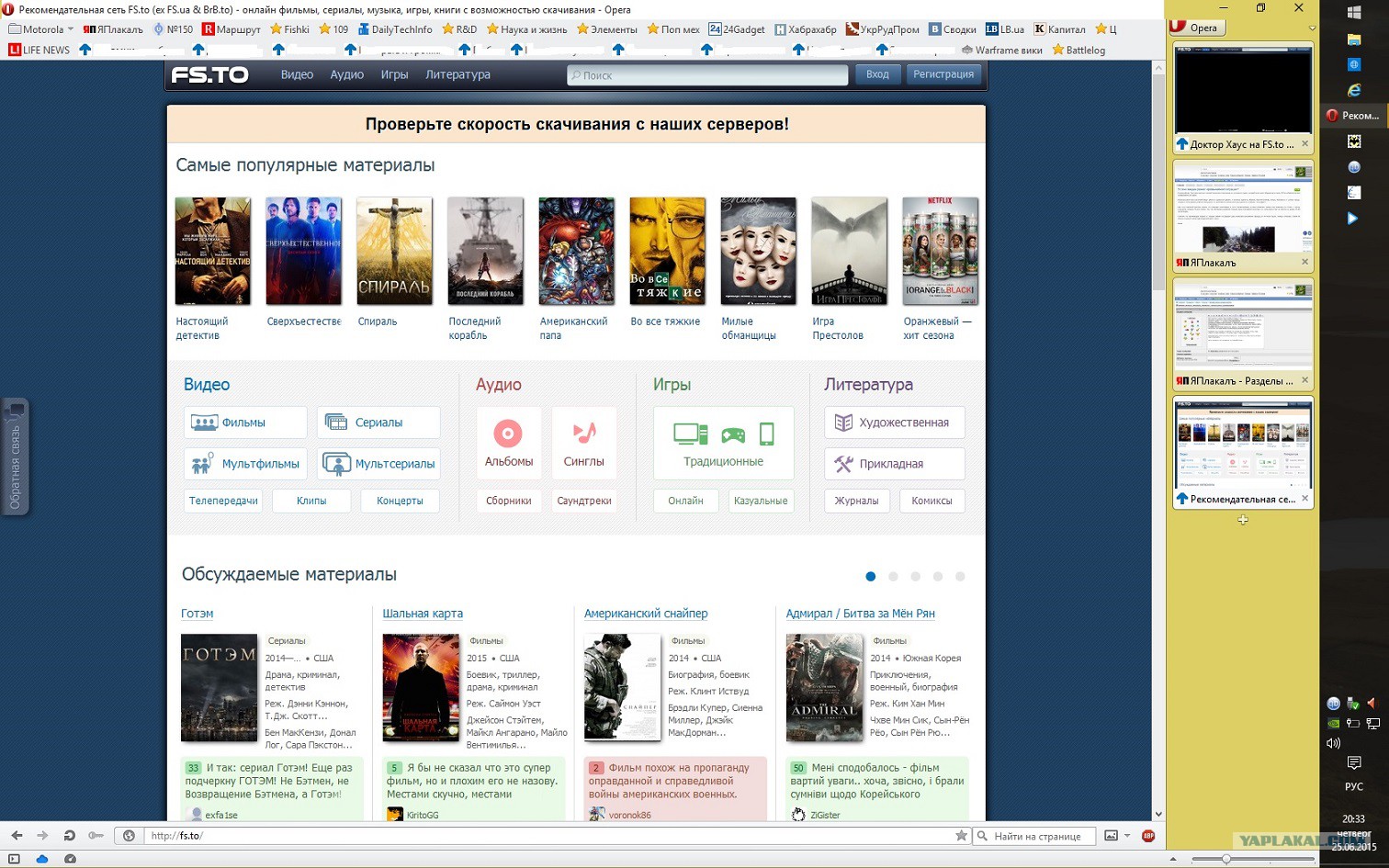
Task: Click the Художественная book icon
Action: tap(843, 423)
